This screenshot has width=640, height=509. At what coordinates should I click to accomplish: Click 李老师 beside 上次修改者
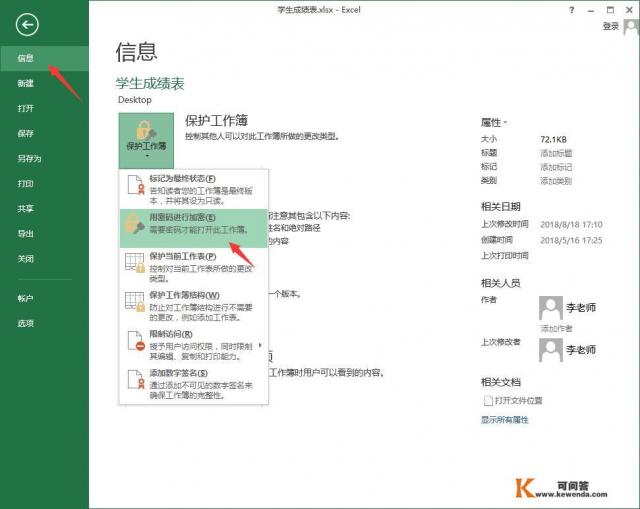pos(581,350)
